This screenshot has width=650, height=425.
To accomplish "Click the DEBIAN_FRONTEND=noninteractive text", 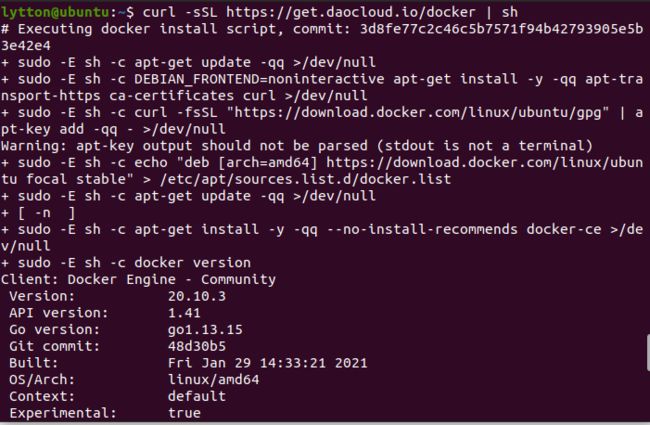I will pyautogui.click(x=260, y=79).
